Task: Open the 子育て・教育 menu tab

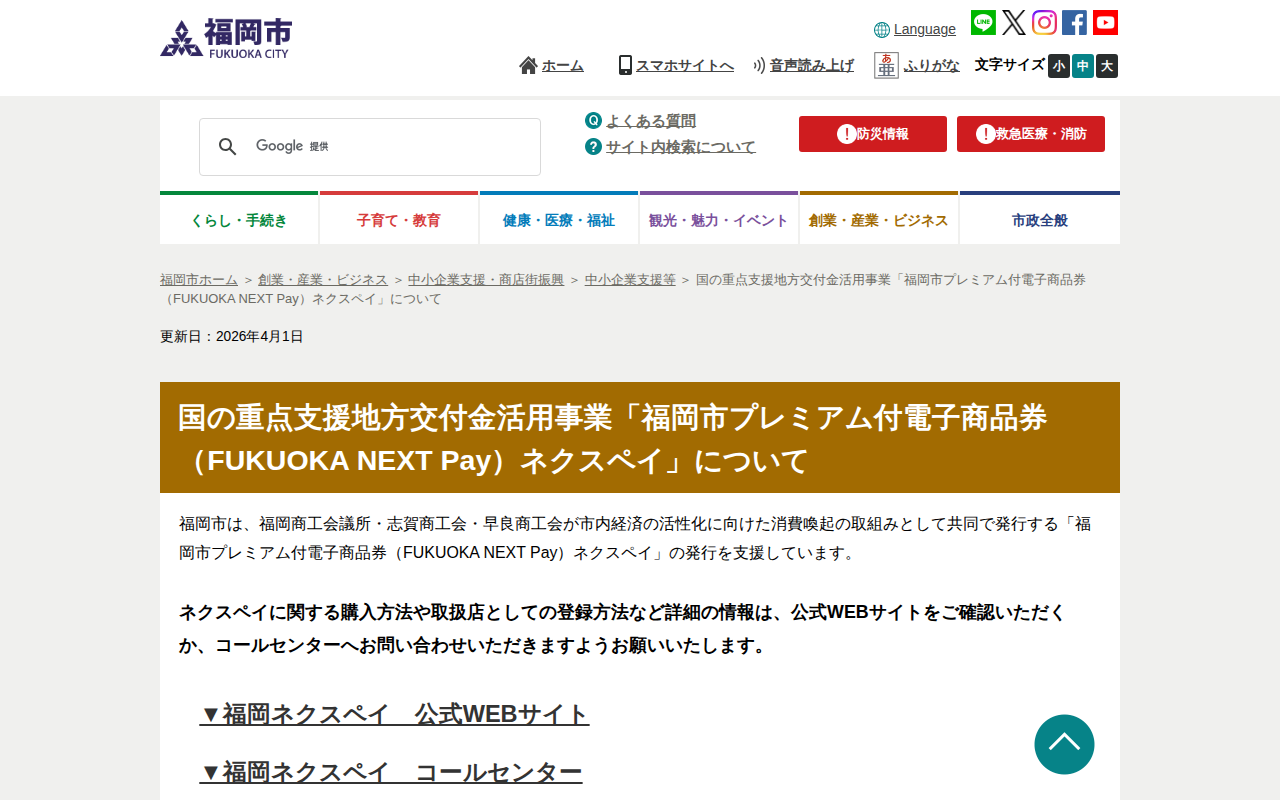Action: (399, 218)
